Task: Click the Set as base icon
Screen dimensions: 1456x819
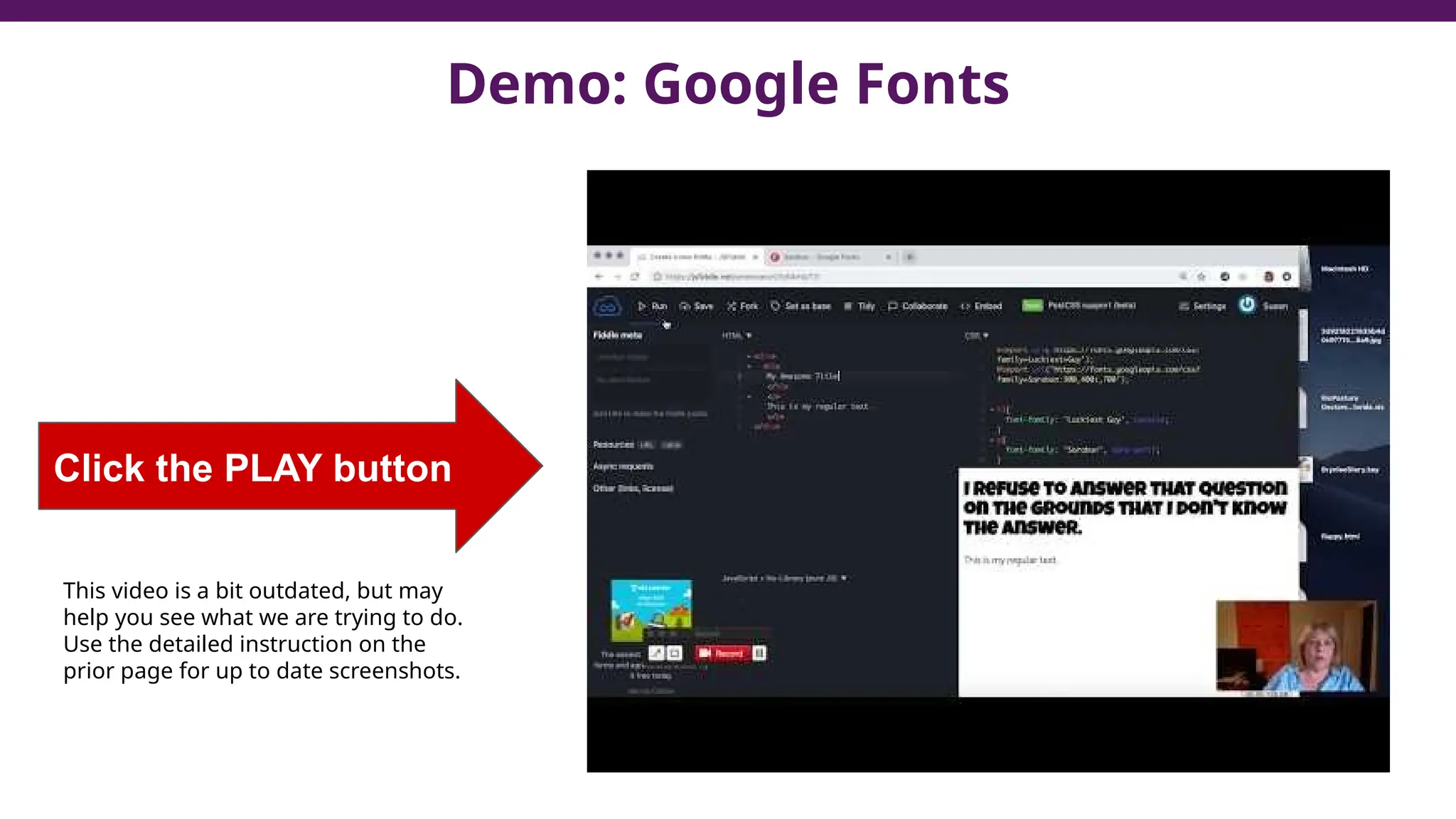Action: point(776,306)
